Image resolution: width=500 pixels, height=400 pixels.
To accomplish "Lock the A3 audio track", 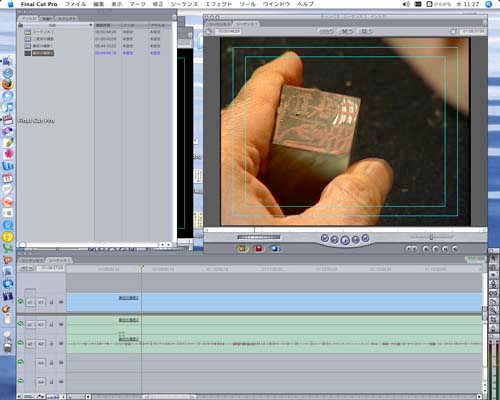I will tap(52, 363).
